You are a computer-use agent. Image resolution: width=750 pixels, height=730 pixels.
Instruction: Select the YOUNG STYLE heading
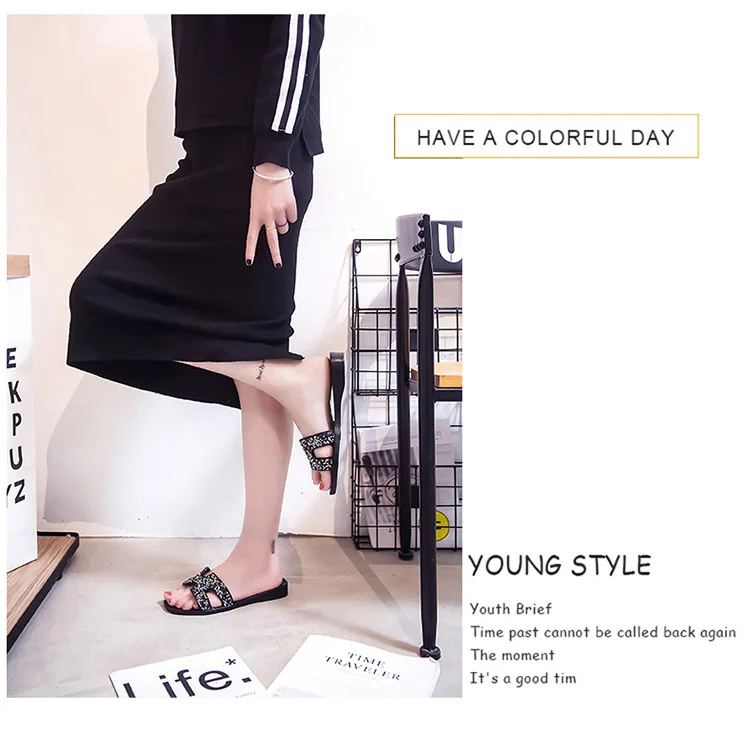[x=559, y=565]
